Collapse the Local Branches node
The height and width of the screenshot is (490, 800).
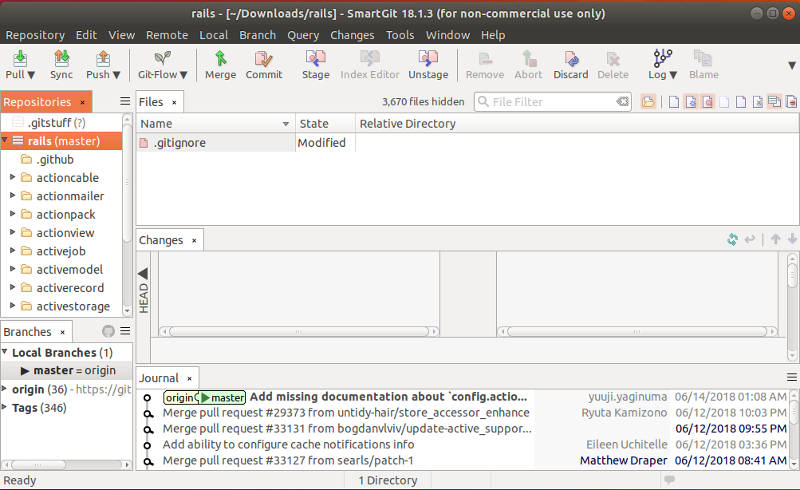pyautogui.click(x=6, y=353)
